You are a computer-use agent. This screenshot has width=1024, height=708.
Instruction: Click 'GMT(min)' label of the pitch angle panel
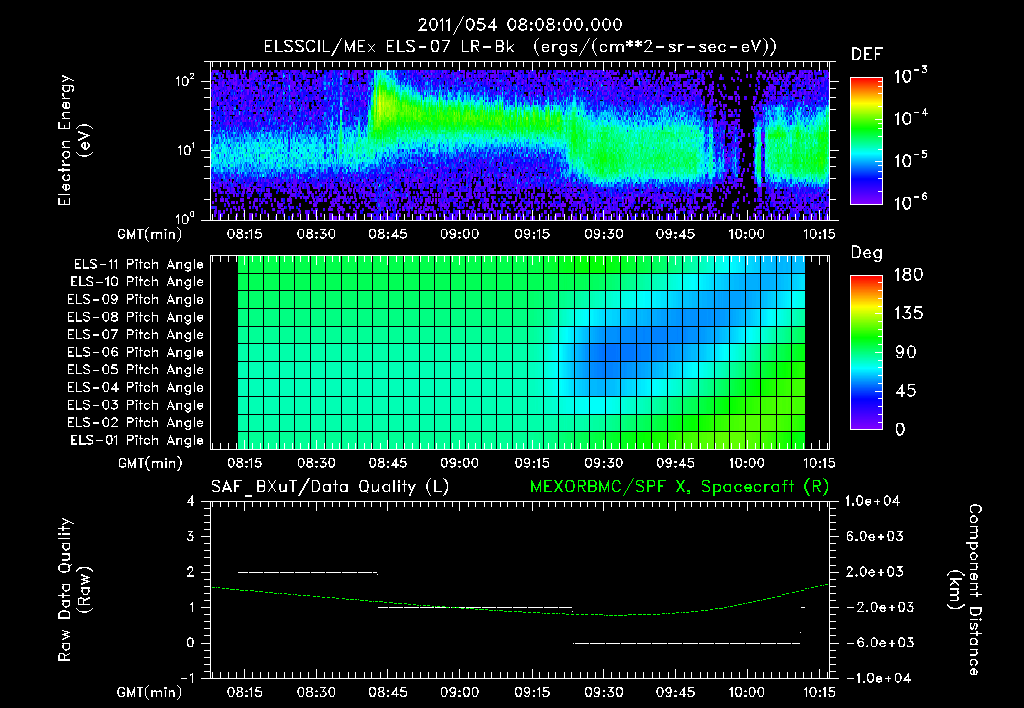tap(150, 464)
